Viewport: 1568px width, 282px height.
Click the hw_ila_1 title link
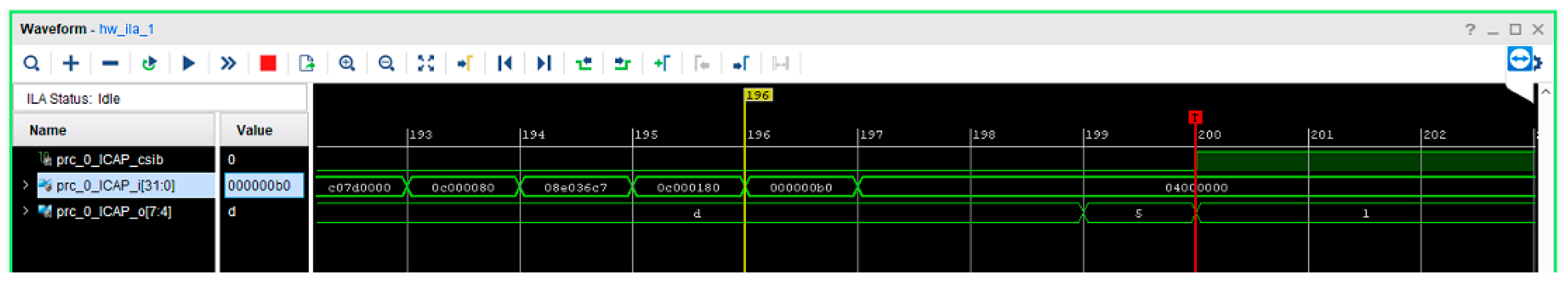coord(127,29)
